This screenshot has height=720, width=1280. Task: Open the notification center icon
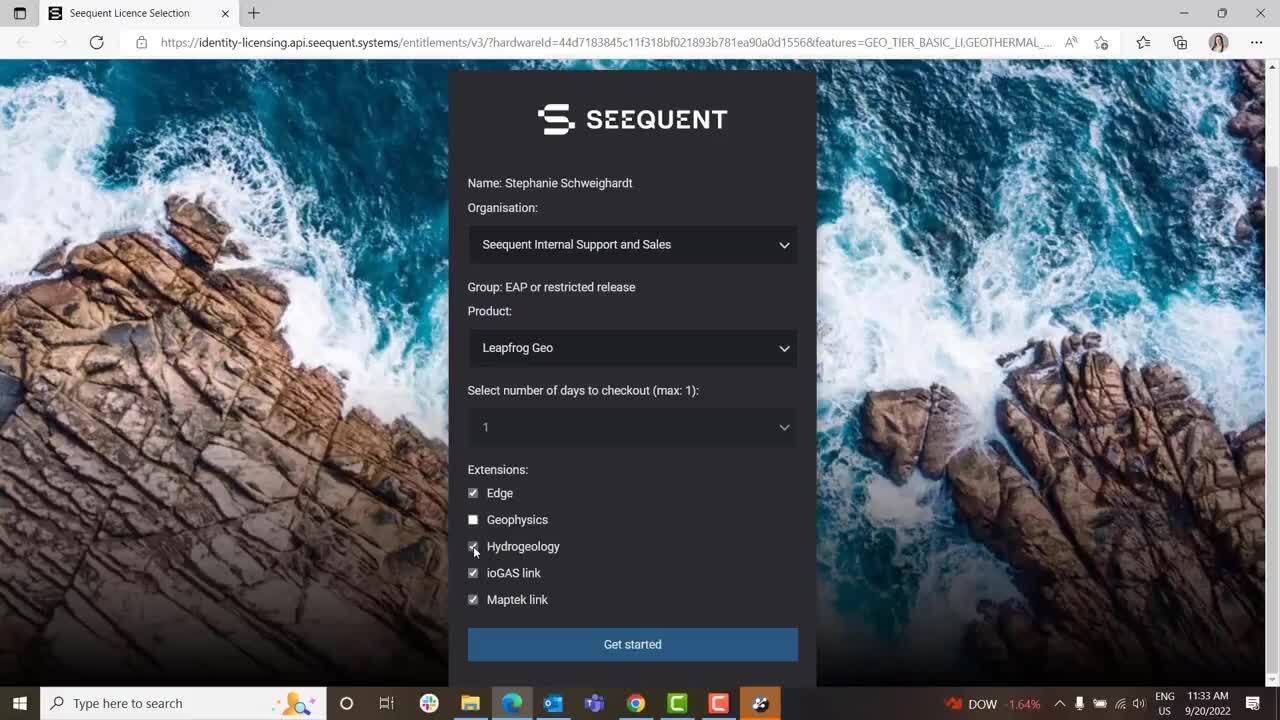1253,704
